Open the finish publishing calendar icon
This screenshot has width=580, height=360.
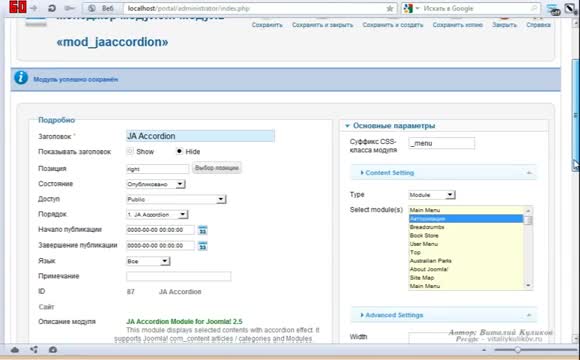202,246
